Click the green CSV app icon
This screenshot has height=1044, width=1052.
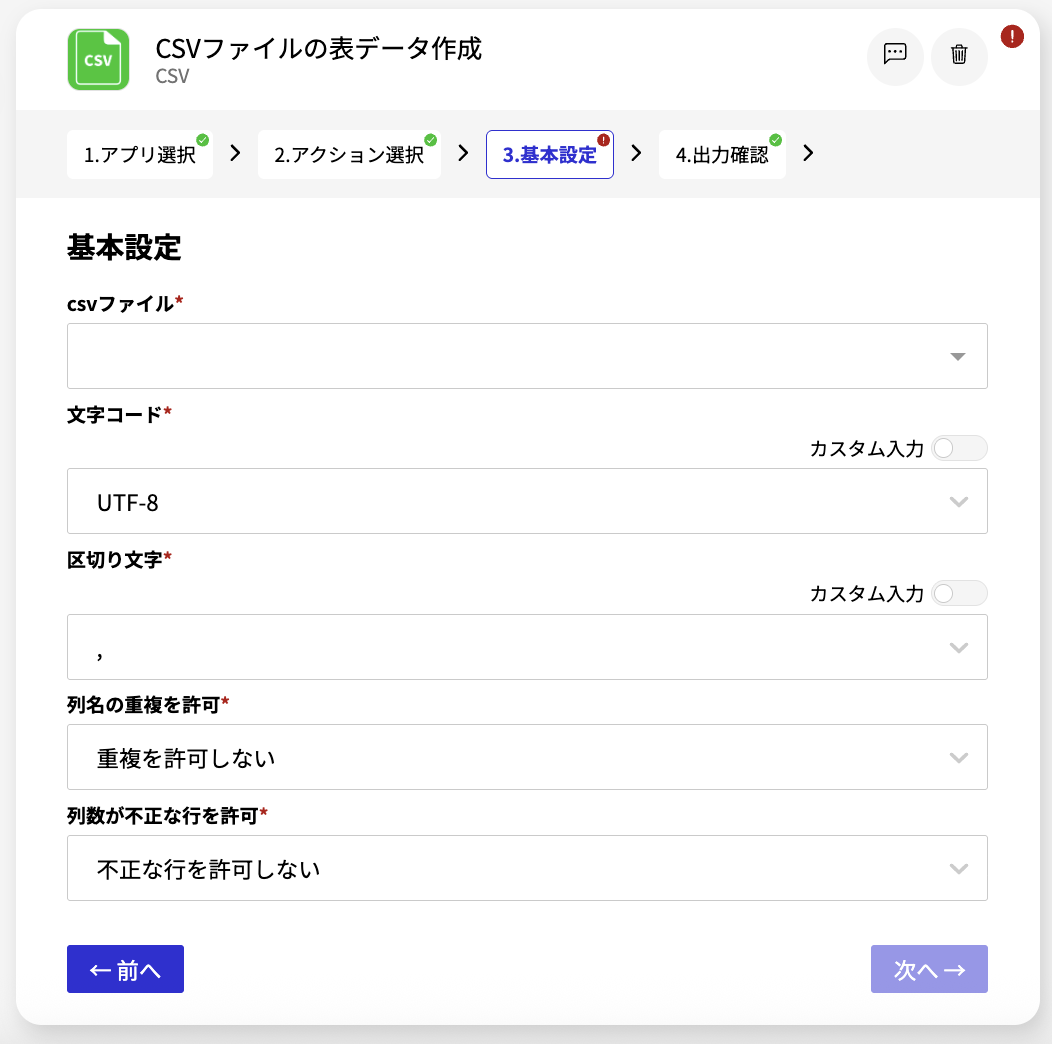98,59
